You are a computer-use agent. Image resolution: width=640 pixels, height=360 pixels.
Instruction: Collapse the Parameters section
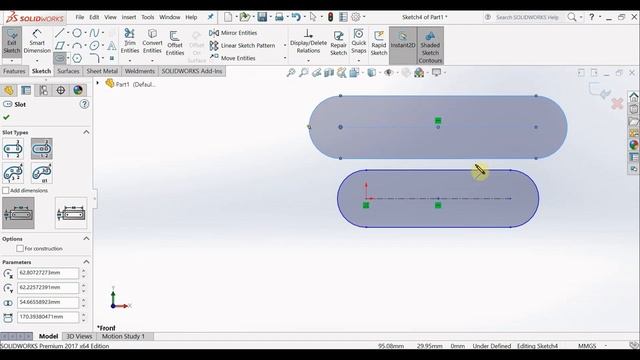[86, 262]
